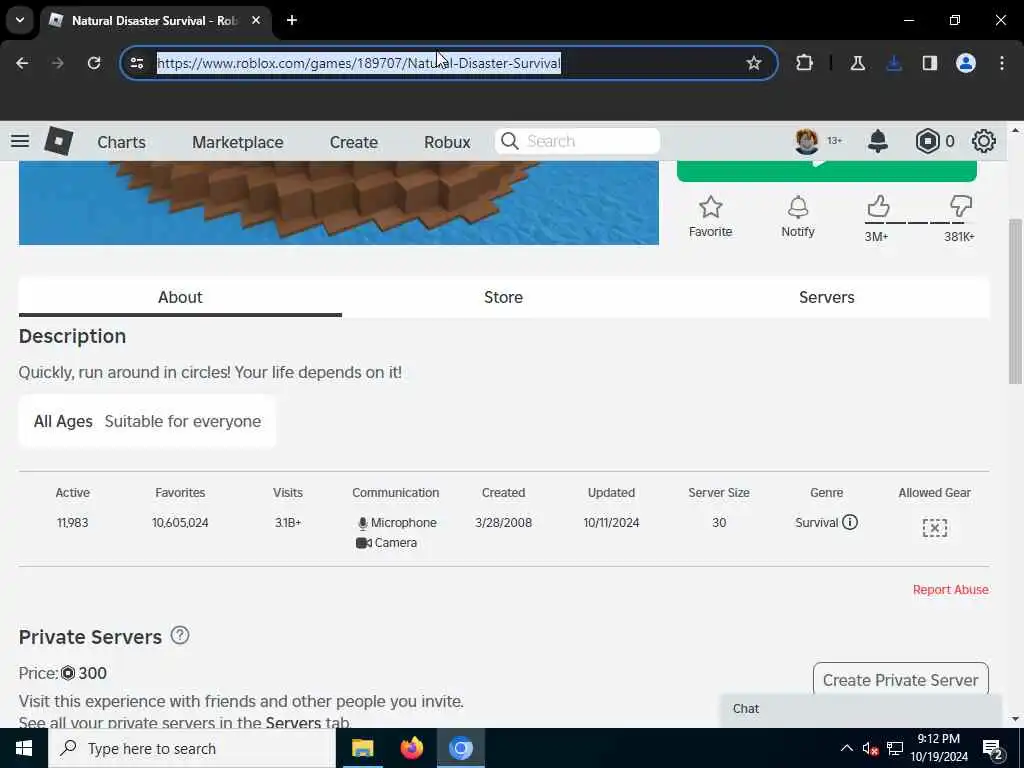Screen dimensions: 1024x768
Task: Open the Windows notification center icon
Action: pos(993,748)
